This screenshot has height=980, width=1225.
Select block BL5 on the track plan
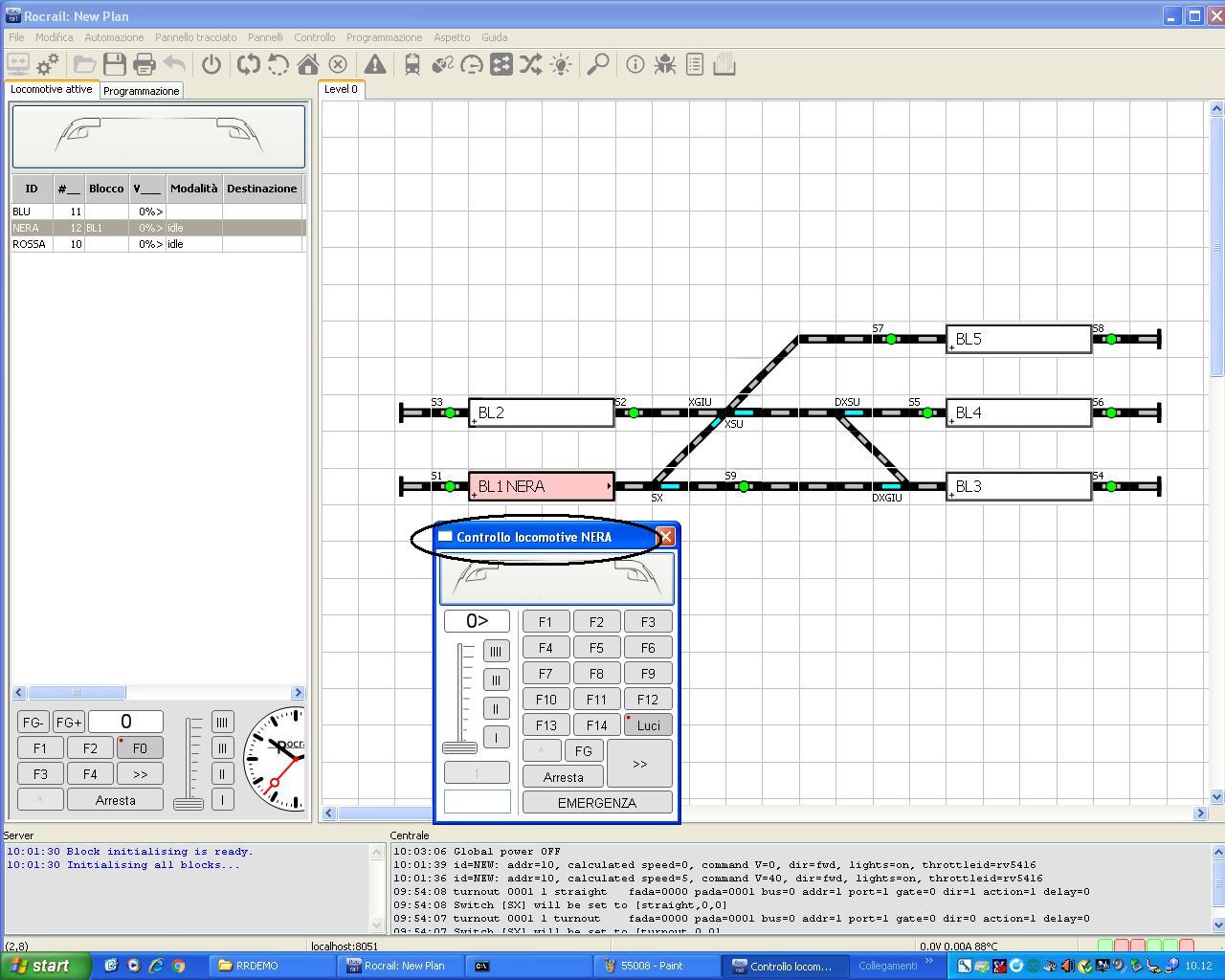point(1018,339)
